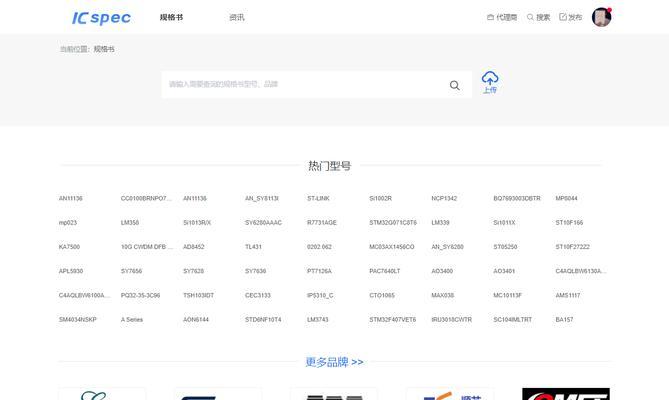Screen dimensions: 669x400
Task: Click the IRU3018CWTR model
Action: click(x=452, y=320)
